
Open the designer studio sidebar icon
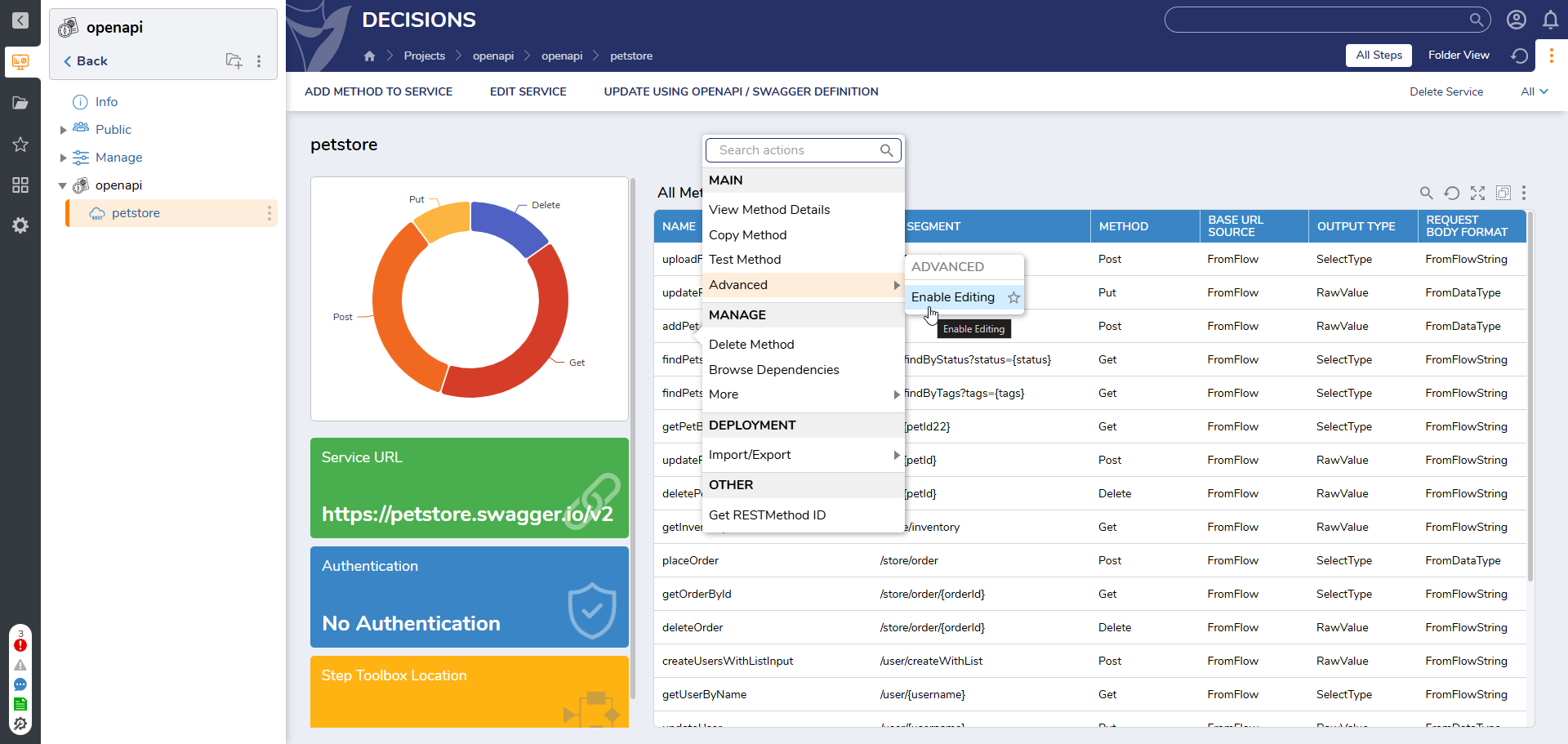pyautogui.click(x=20, y=61)
